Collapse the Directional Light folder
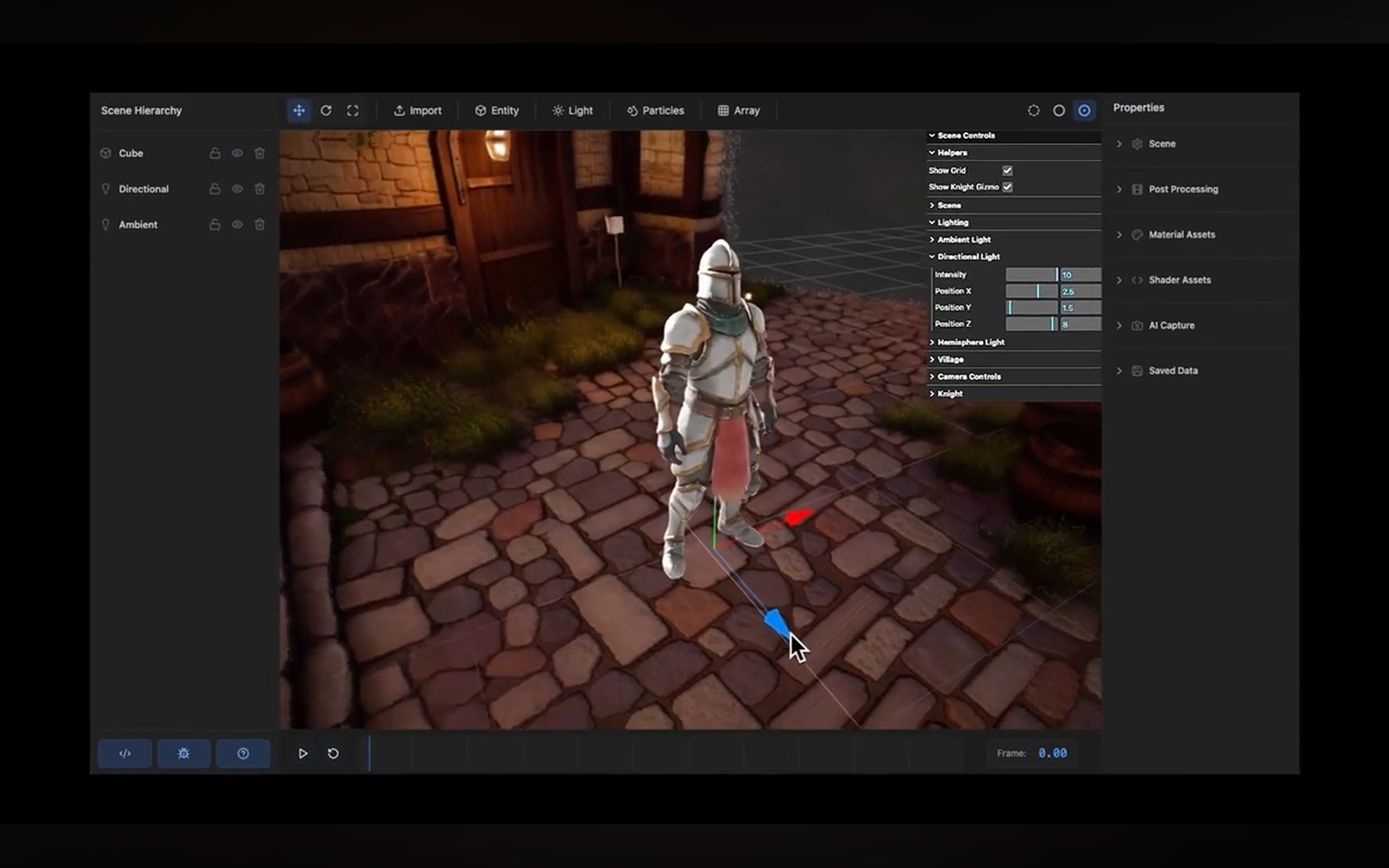This screenshot has width=1389, height=868. pos(969,257)
